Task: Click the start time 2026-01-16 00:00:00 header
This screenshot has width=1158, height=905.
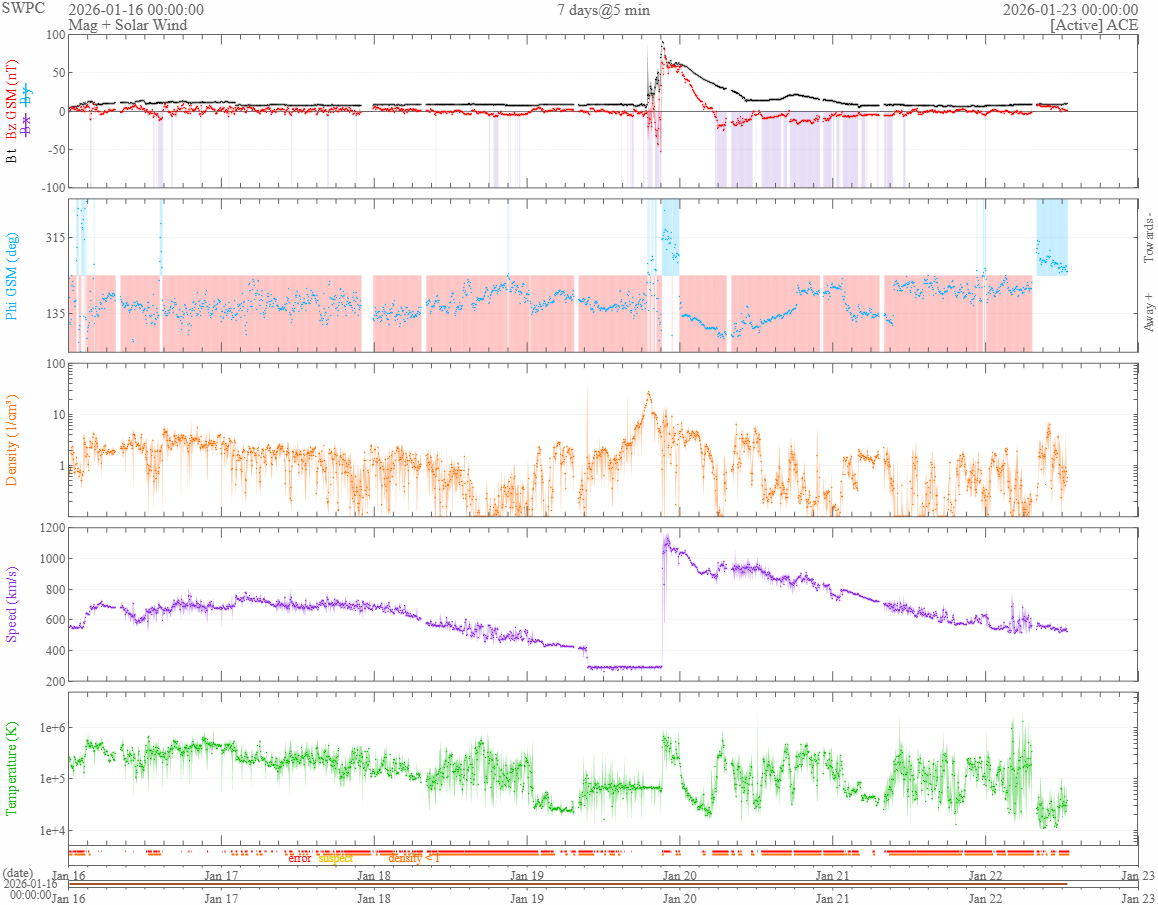Action: tap(136, 10)
